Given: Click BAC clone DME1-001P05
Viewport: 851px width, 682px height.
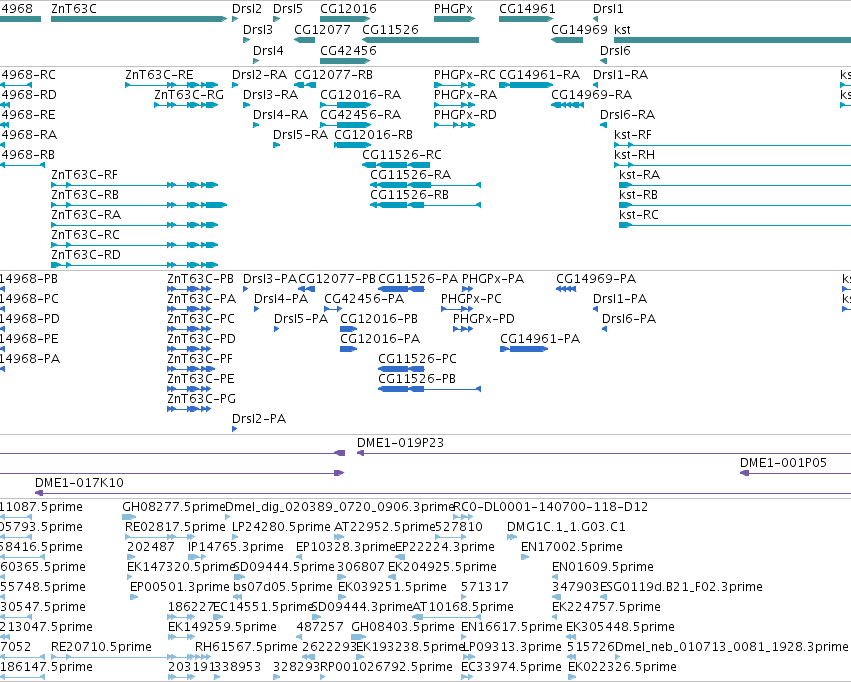Looking at the screenshot, I should coord(783,462).
